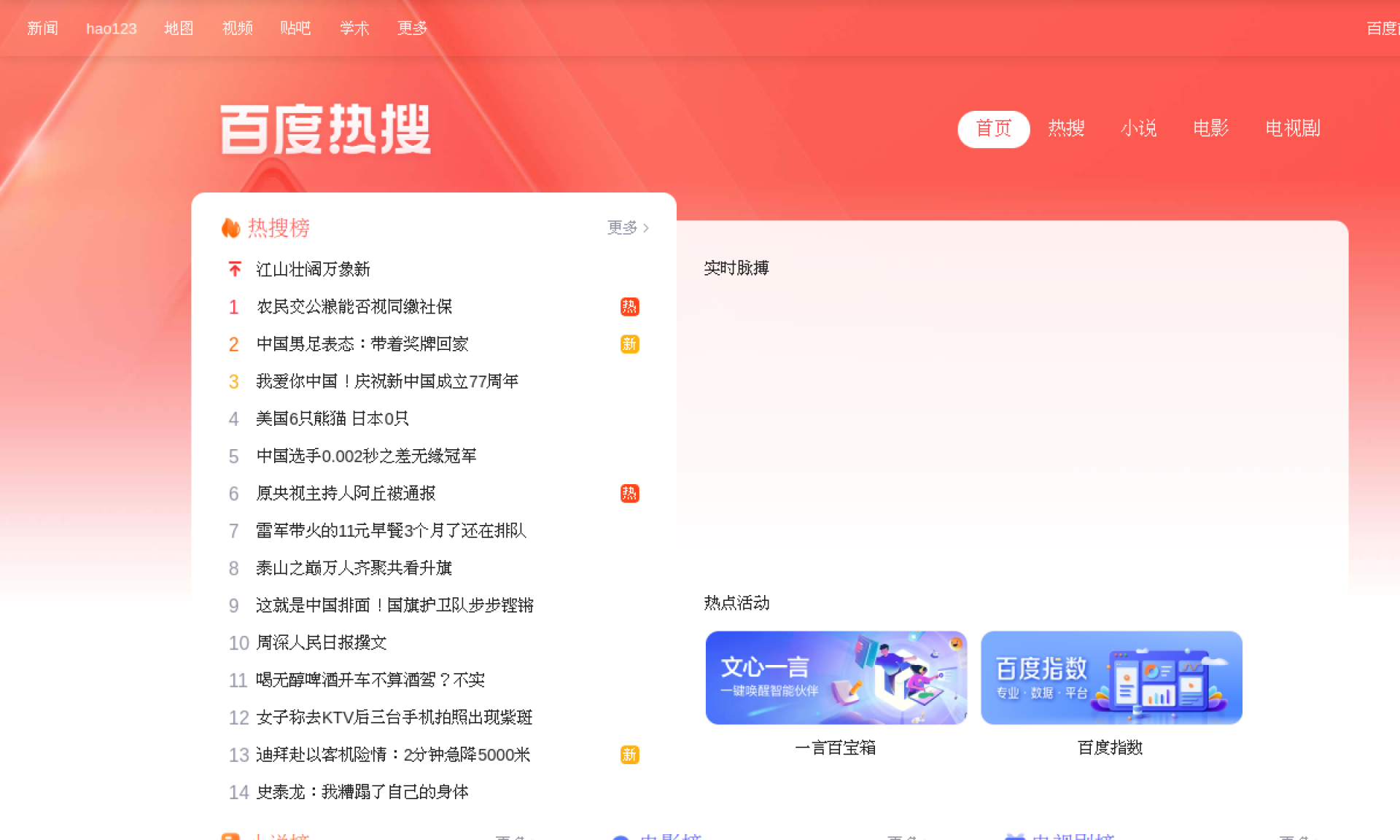Viewport: 1400px width, 840px height.
Task: Click the 一言百宝箱 caption link
Action: coord(836,748)
